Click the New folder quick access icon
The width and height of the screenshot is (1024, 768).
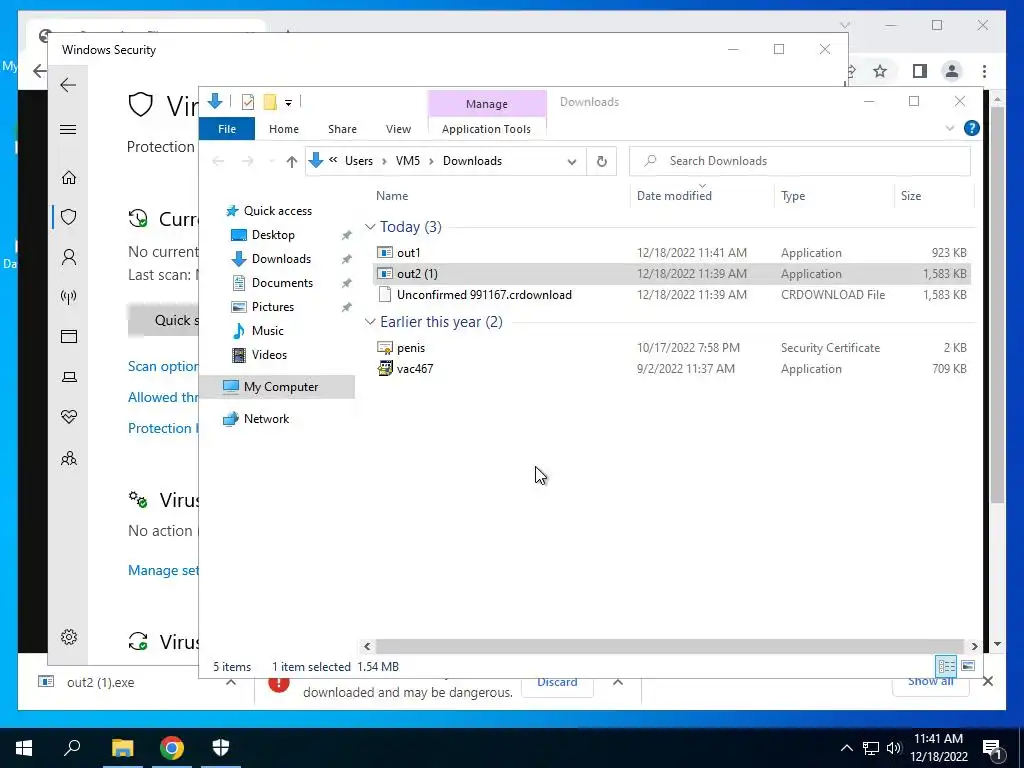point(270,102)
